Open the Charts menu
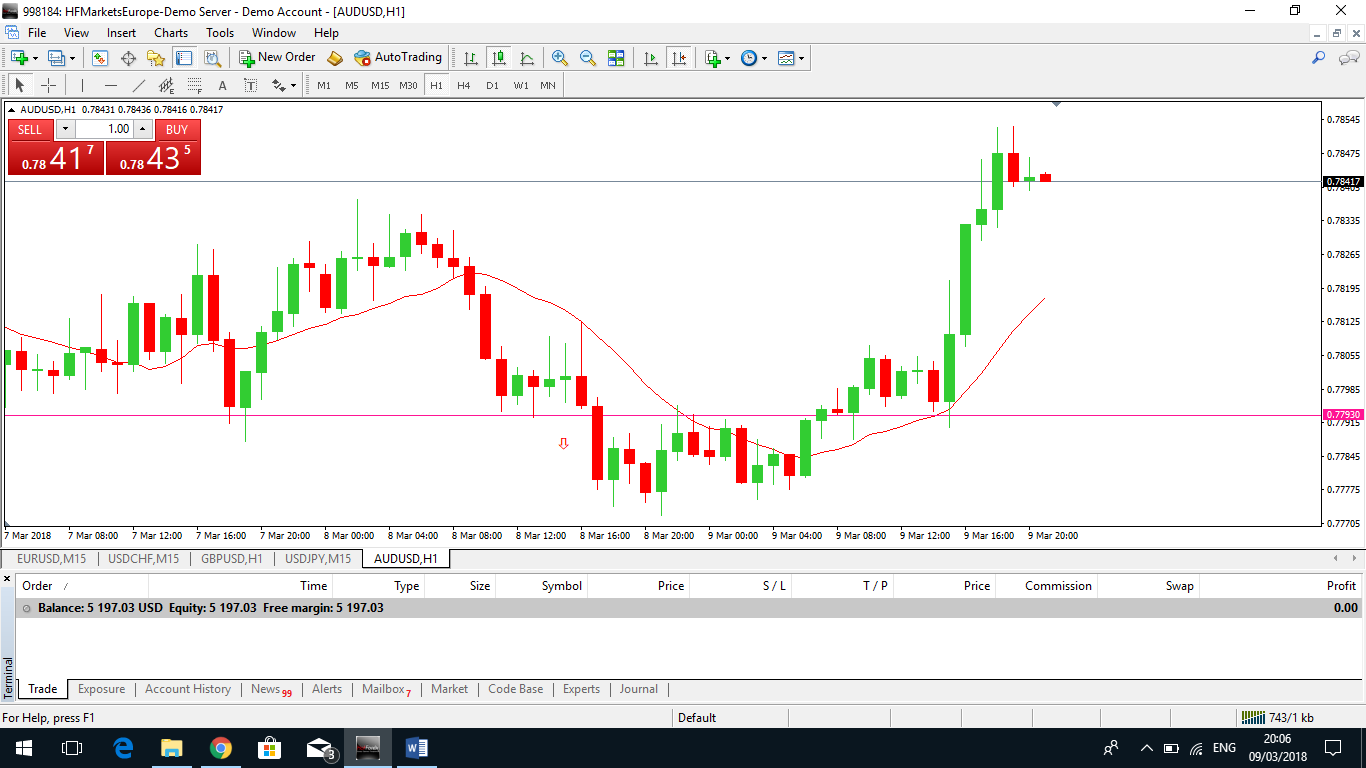This screenshot has width=1366, height=768. pos(171,33)
